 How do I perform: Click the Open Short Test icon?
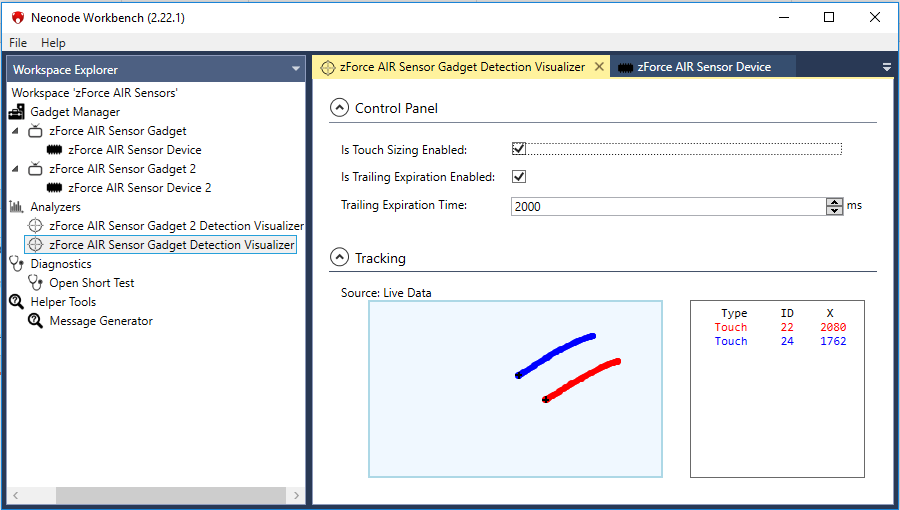point(36,283)
